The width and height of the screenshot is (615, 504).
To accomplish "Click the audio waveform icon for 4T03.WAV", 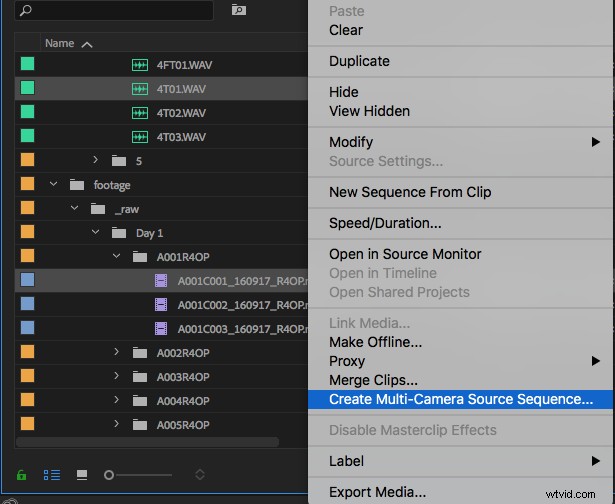I will (140, 137).
